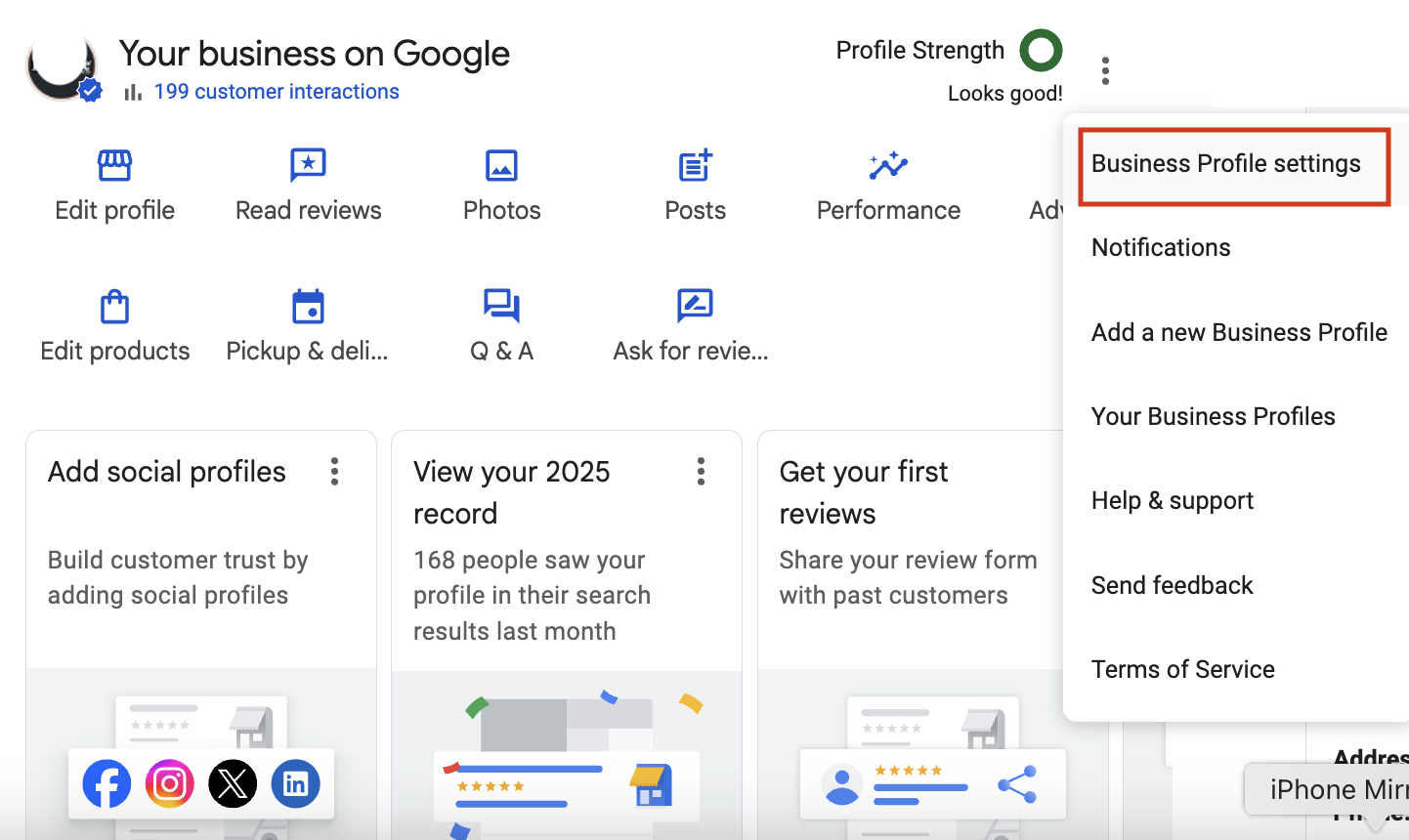Click the Your business on Google heading

coord(314,54)
